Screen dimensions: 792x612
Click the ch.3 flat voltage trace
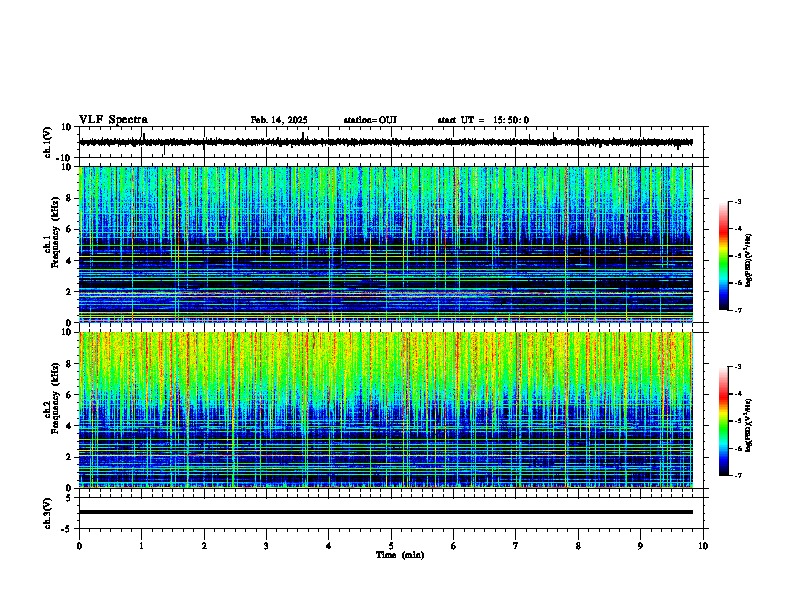tap(385, 512)
